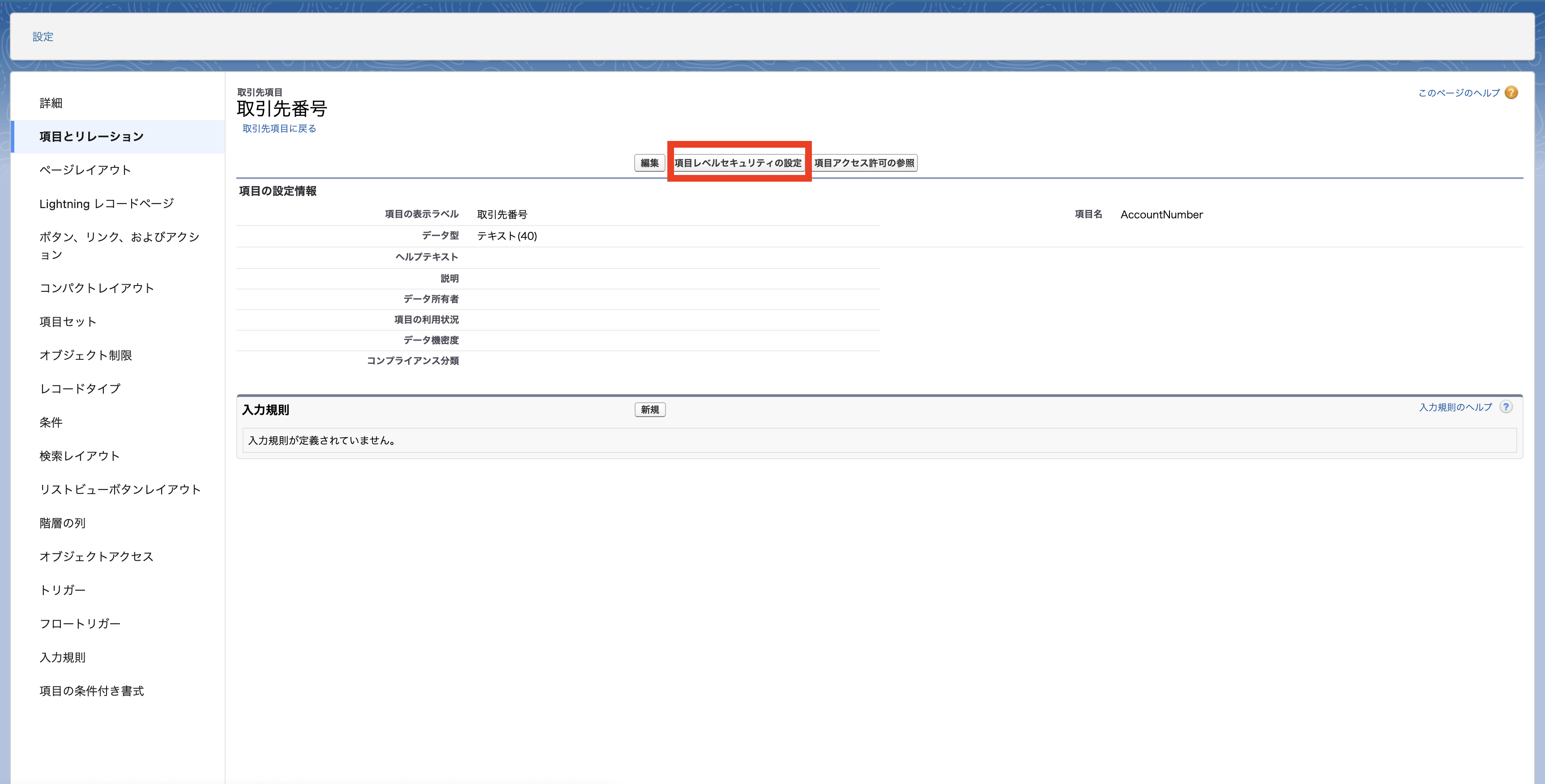Click the 入力規則のヘルプ question mark icon
The image size is (1545, 784).
coord(1506,407)
